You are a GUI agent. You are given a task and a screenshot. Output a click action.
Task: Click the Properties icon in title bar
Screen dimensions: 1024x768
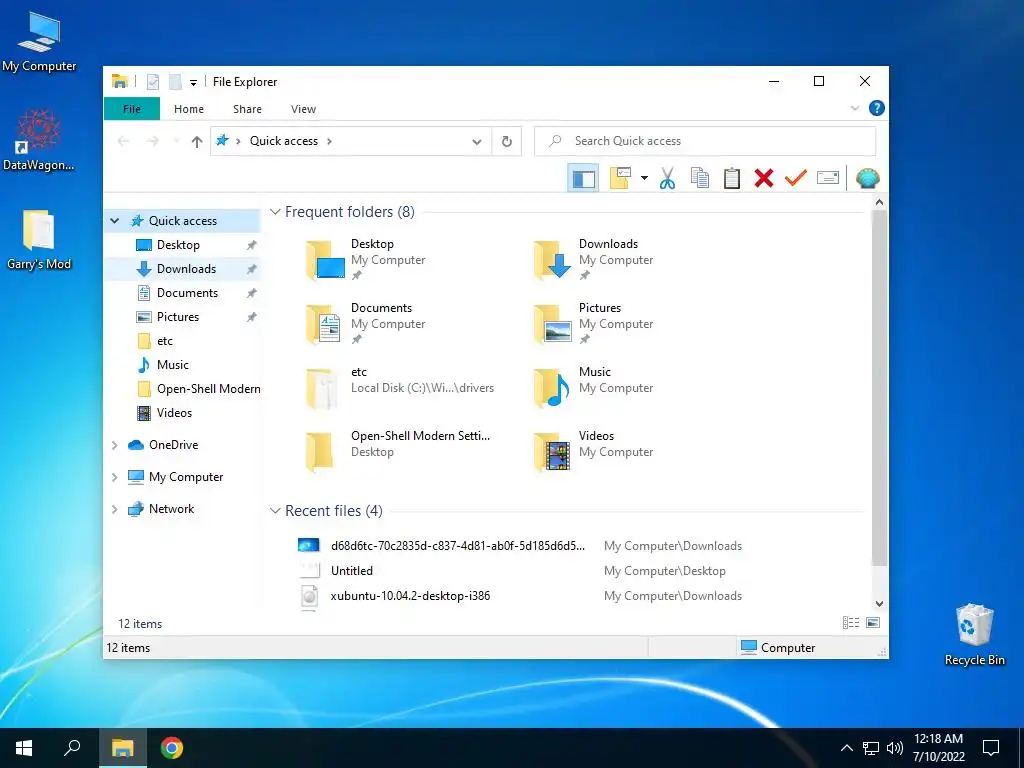[153, 82]
